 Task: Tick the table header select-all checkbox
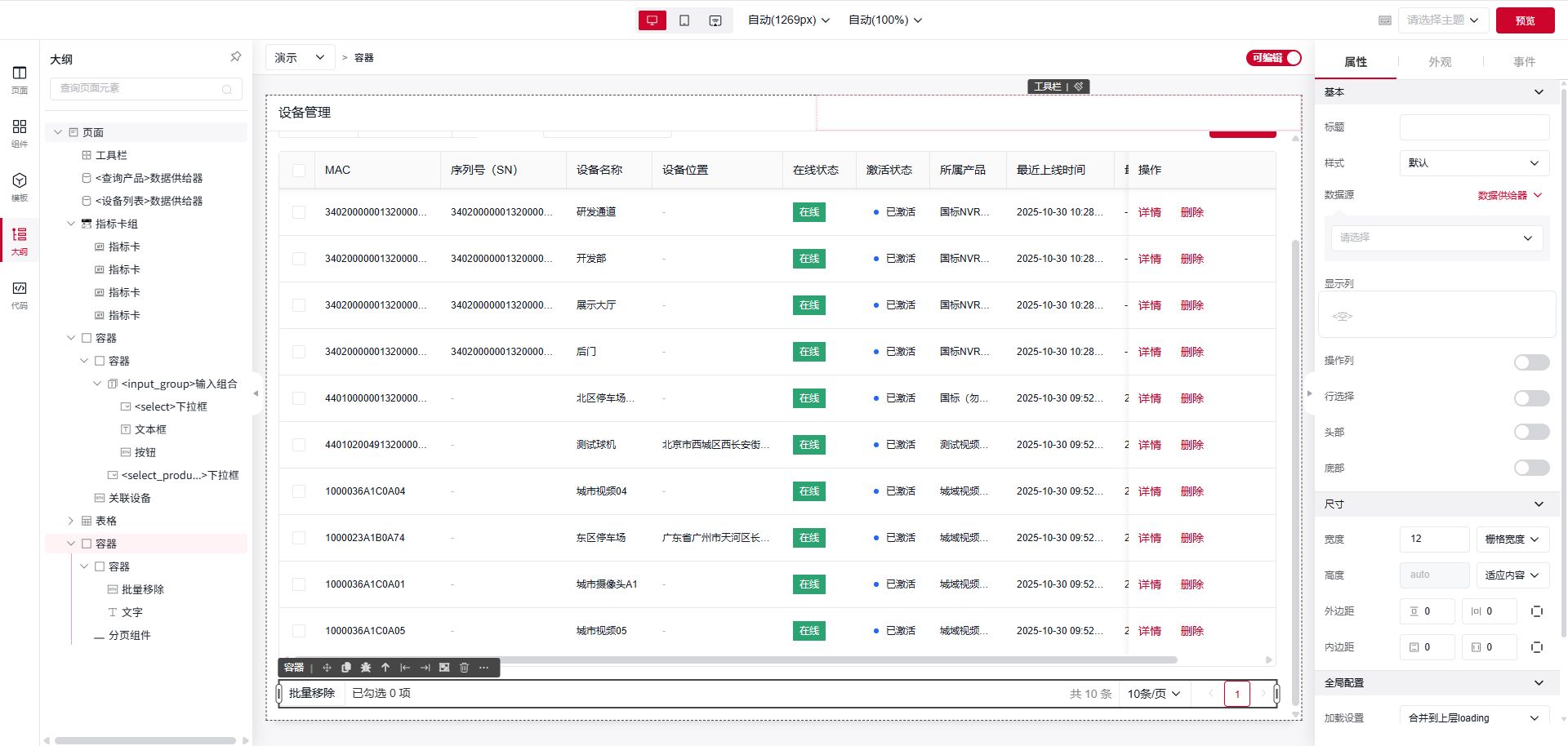[x=299, y=171]
